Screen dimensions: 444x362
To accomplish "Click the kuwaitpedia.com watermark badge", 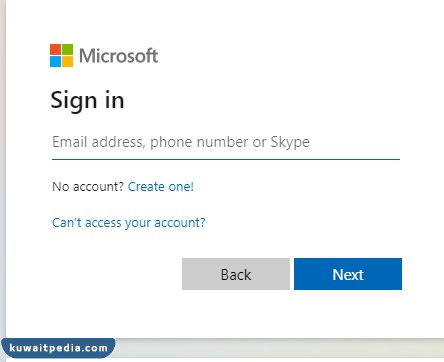I will [59, 348].
